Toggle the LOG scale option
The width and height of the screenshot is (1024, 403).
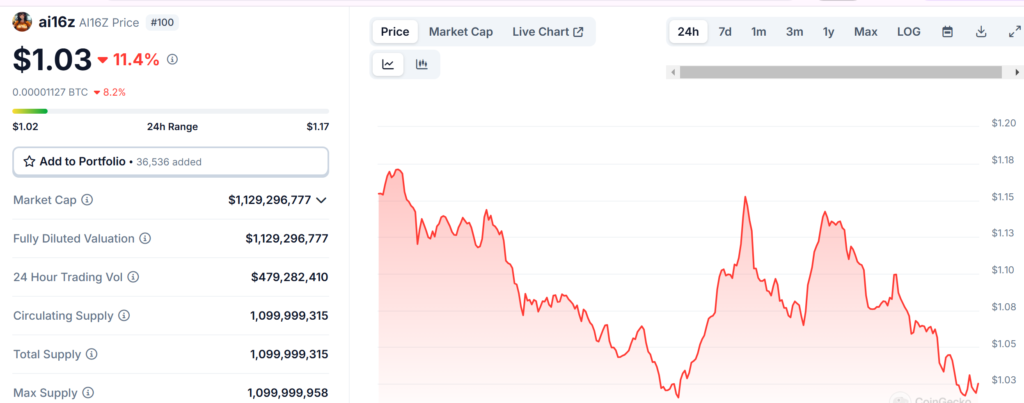[908, 32]
